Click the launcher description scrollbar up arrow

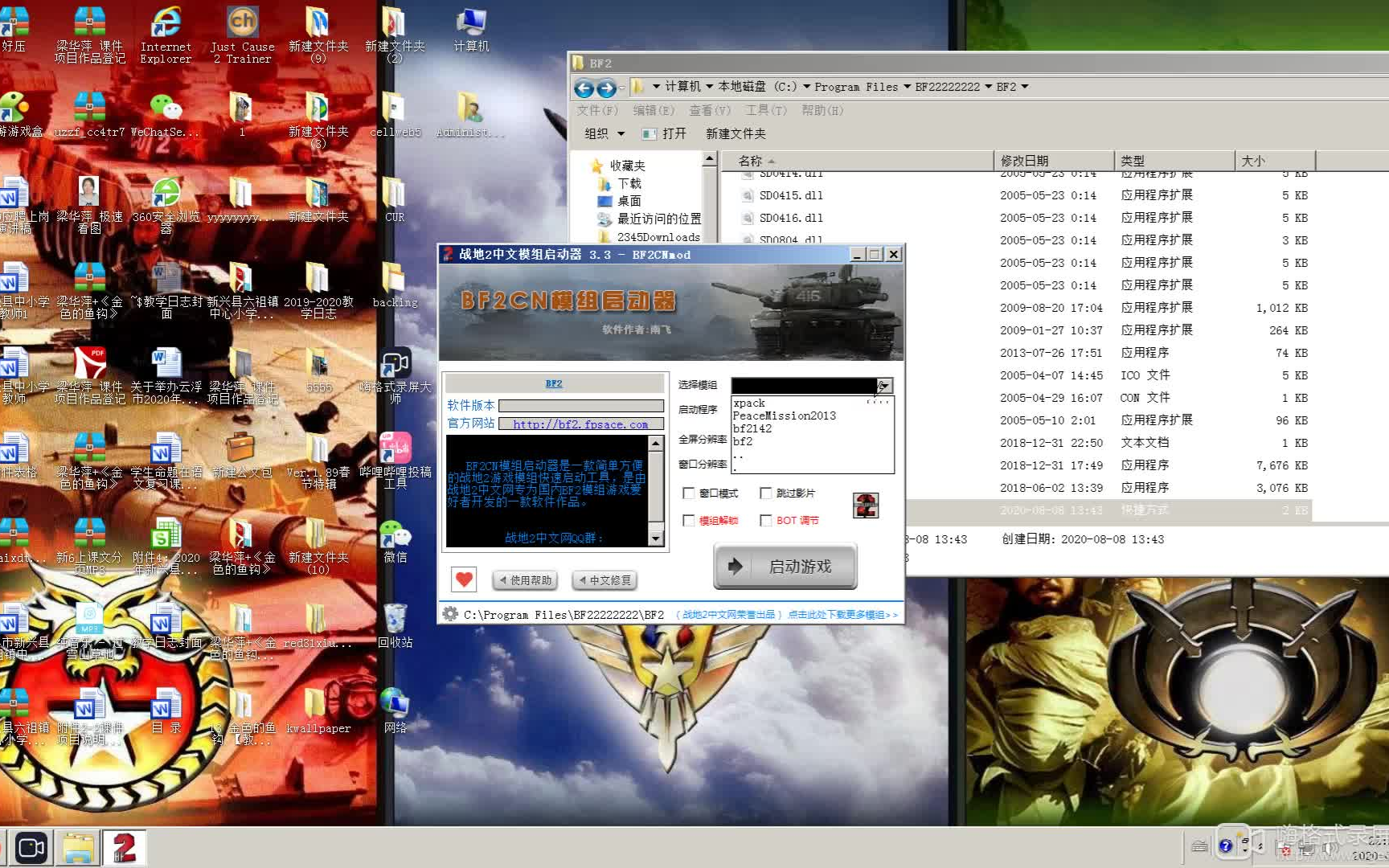(656, 443)
